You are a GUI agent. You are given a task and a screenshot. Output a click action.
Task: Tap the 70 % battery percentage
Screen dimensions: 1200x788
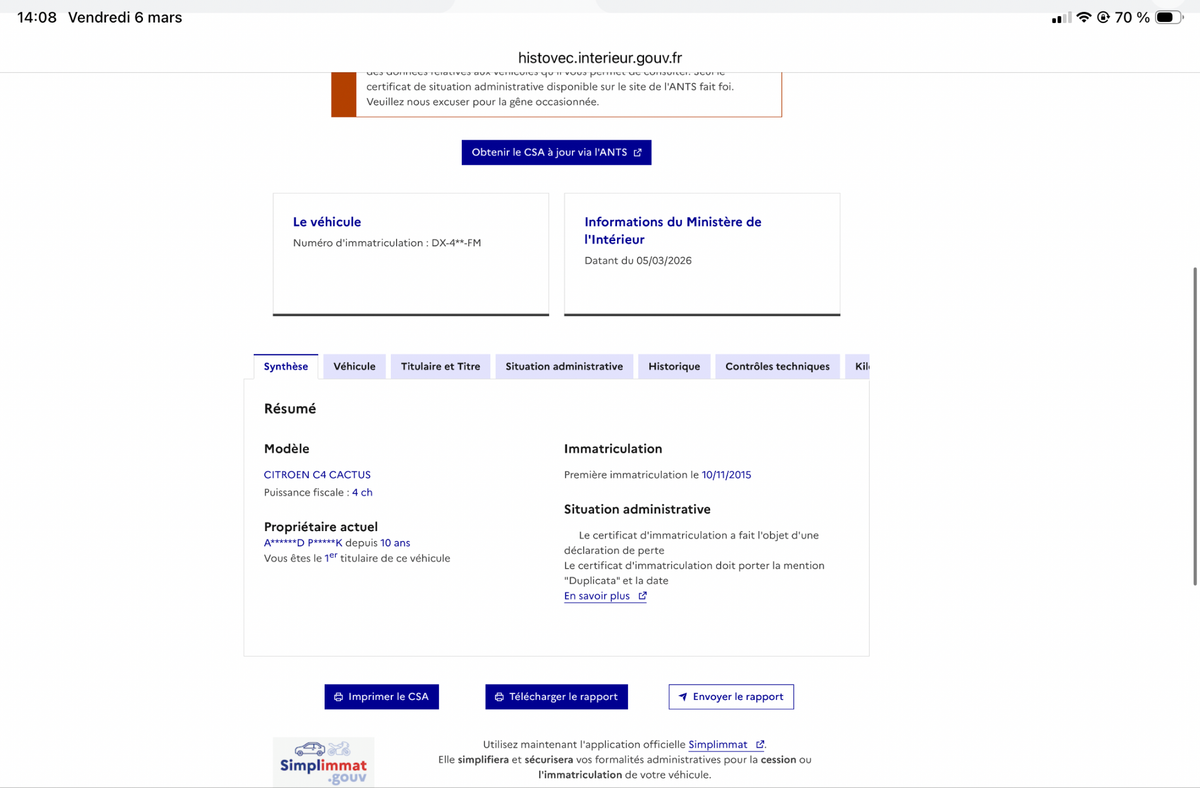tap(1132, 17)
